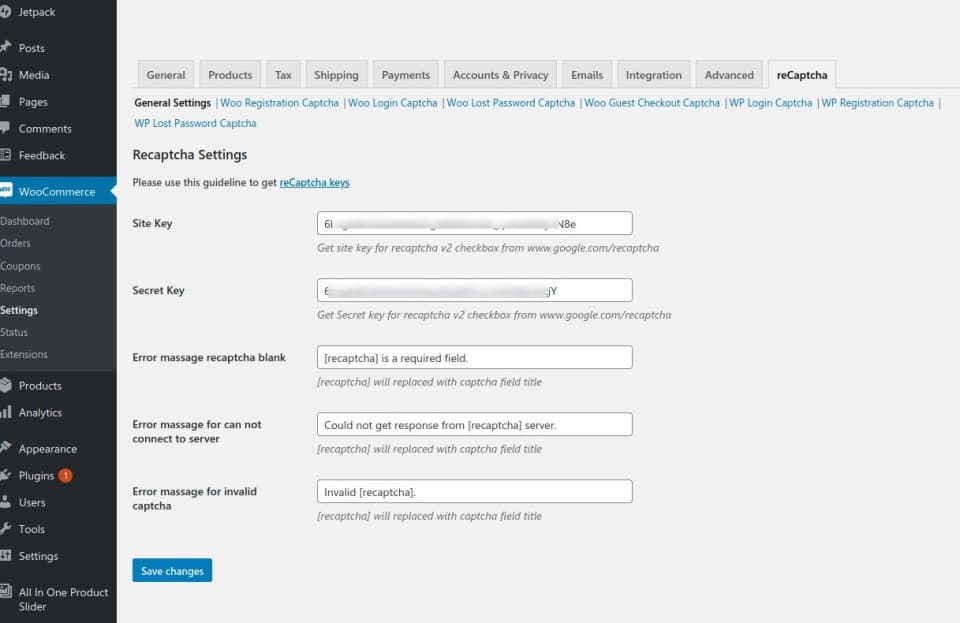960x623 pixels.
Task: Open the Tax tab
Action: click(283, 75)
